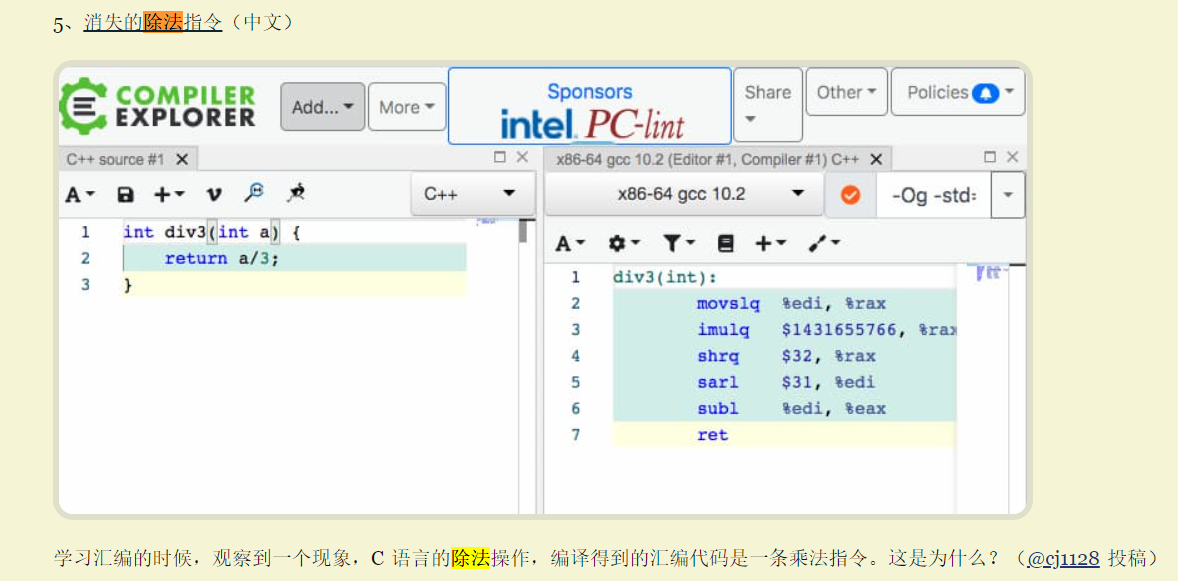Close the compiler output pane

pyautogui.click(x=1012, y=157)
